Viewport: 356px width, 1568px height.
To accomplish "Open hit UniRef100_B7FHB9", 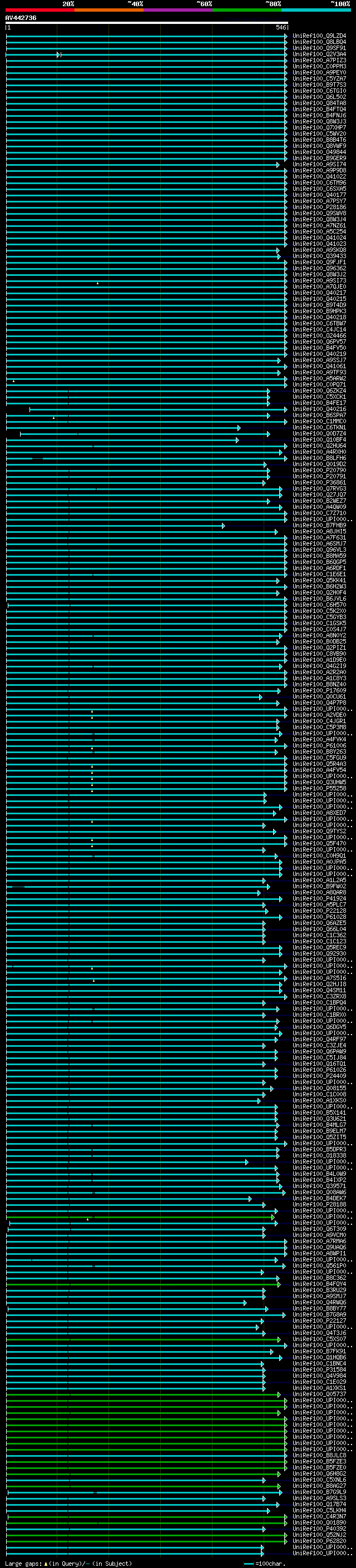I will pos(319,525).
